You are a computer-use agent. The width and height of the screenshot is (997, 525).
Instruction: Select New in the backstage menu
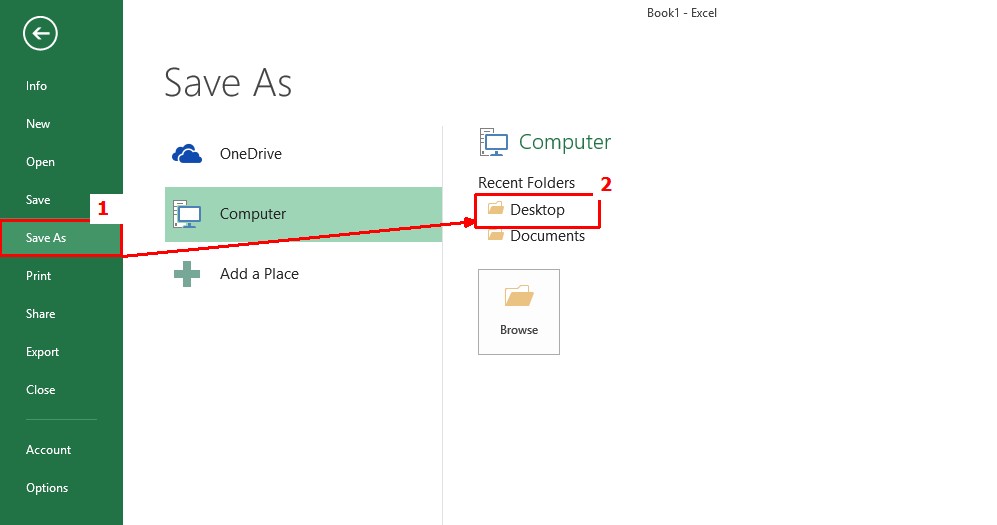(x=38, y=124)
